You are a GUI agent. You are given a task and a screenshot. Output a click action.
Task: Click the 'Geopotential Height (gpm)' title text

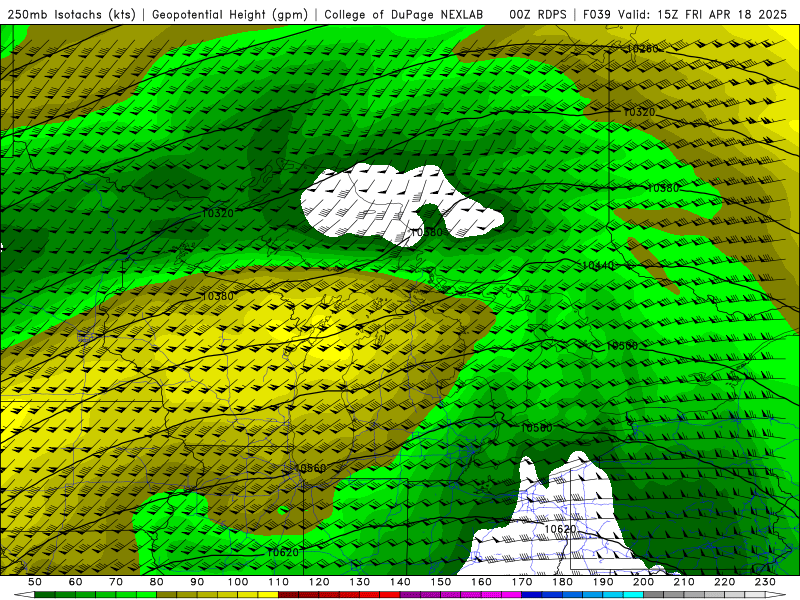[x=230, y=15]
